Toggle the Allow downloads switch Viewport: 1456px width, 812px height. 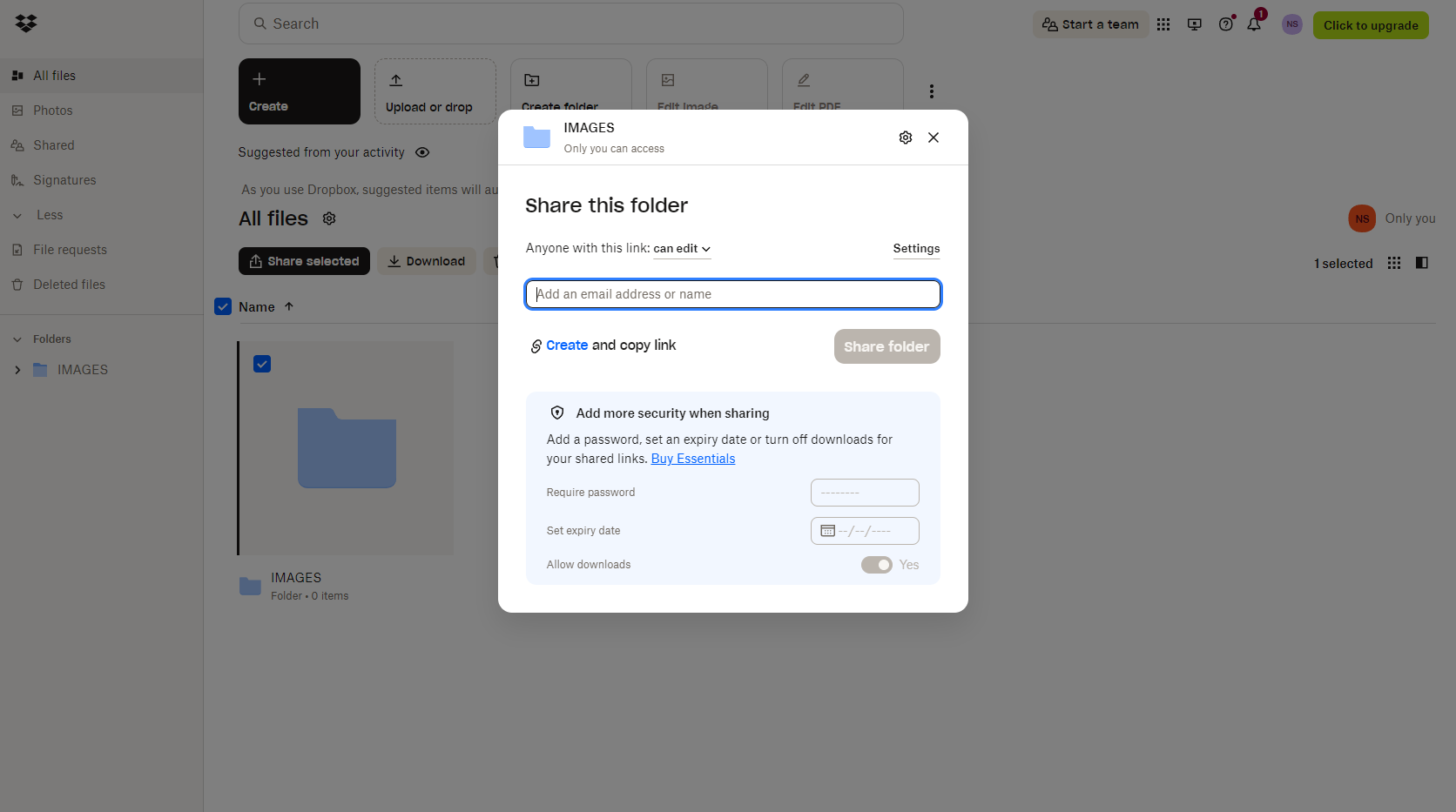click(x=877, y=565)
